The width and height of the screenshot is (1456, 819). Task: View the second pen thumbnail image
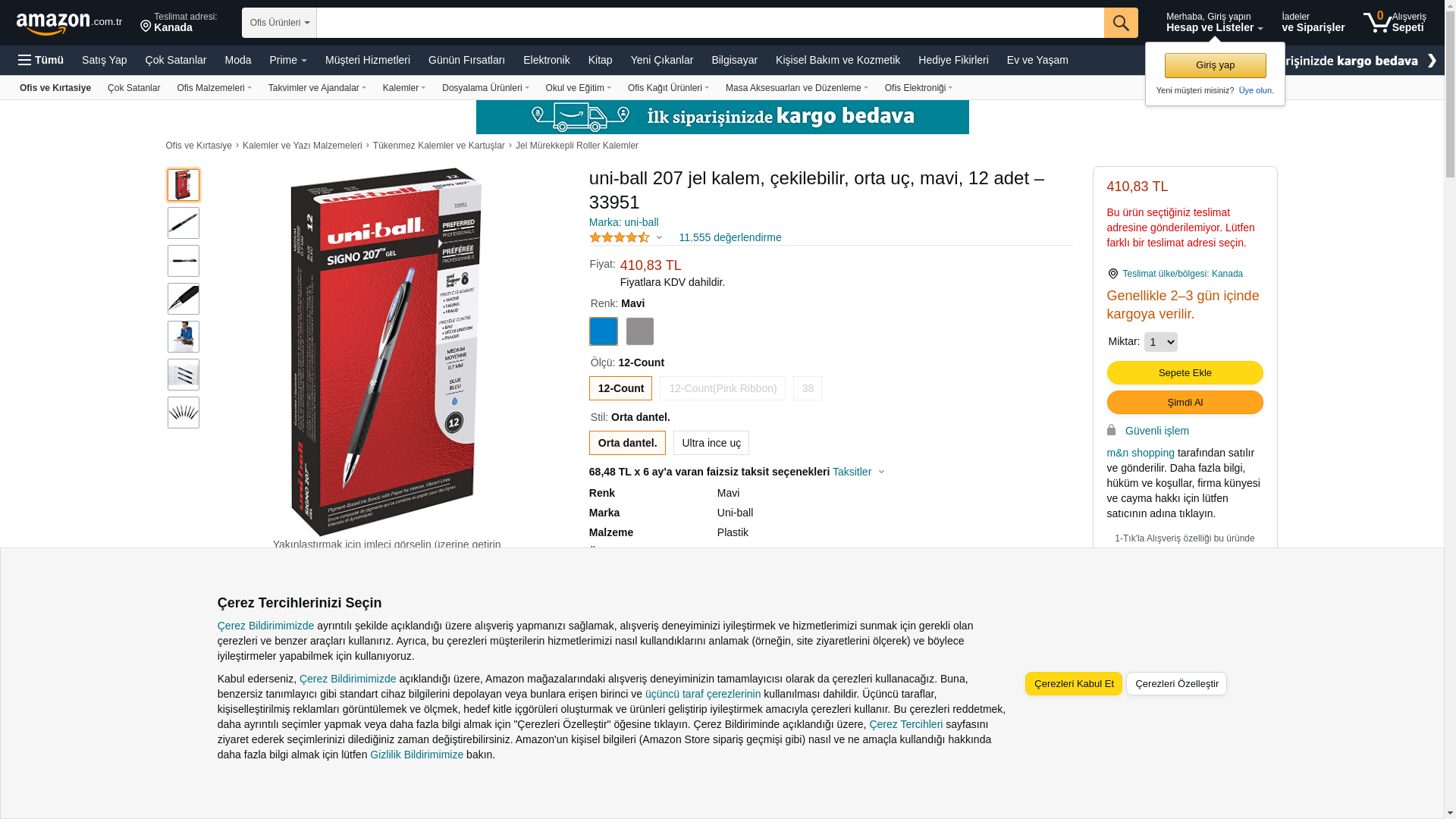(184, 223)
